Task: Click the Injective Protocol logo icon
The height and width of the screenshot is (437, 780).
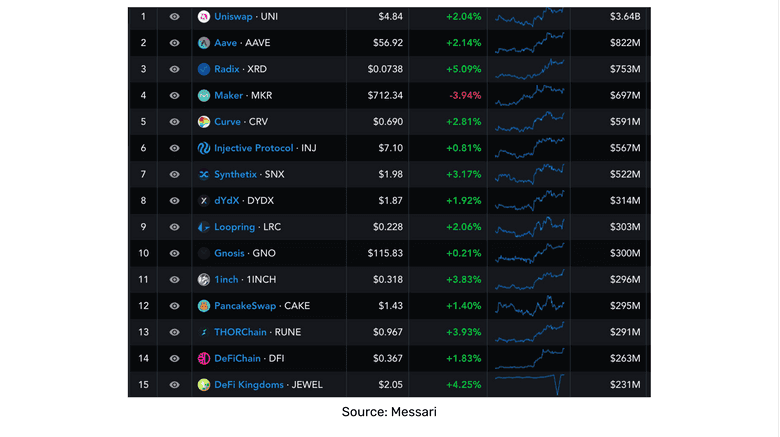Action: (x=204, y=148)
